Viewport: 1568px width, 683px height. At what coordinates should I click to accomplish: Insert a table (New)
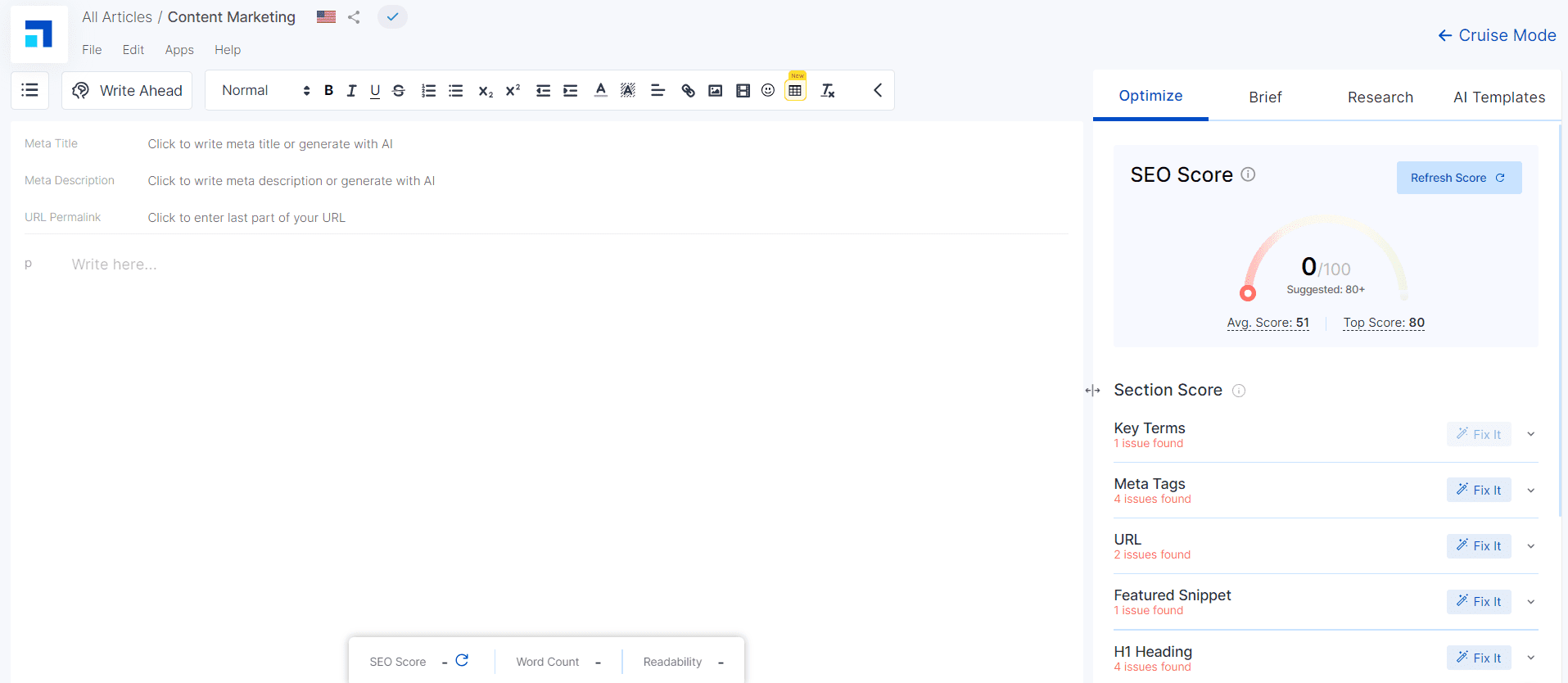[795, 90]
